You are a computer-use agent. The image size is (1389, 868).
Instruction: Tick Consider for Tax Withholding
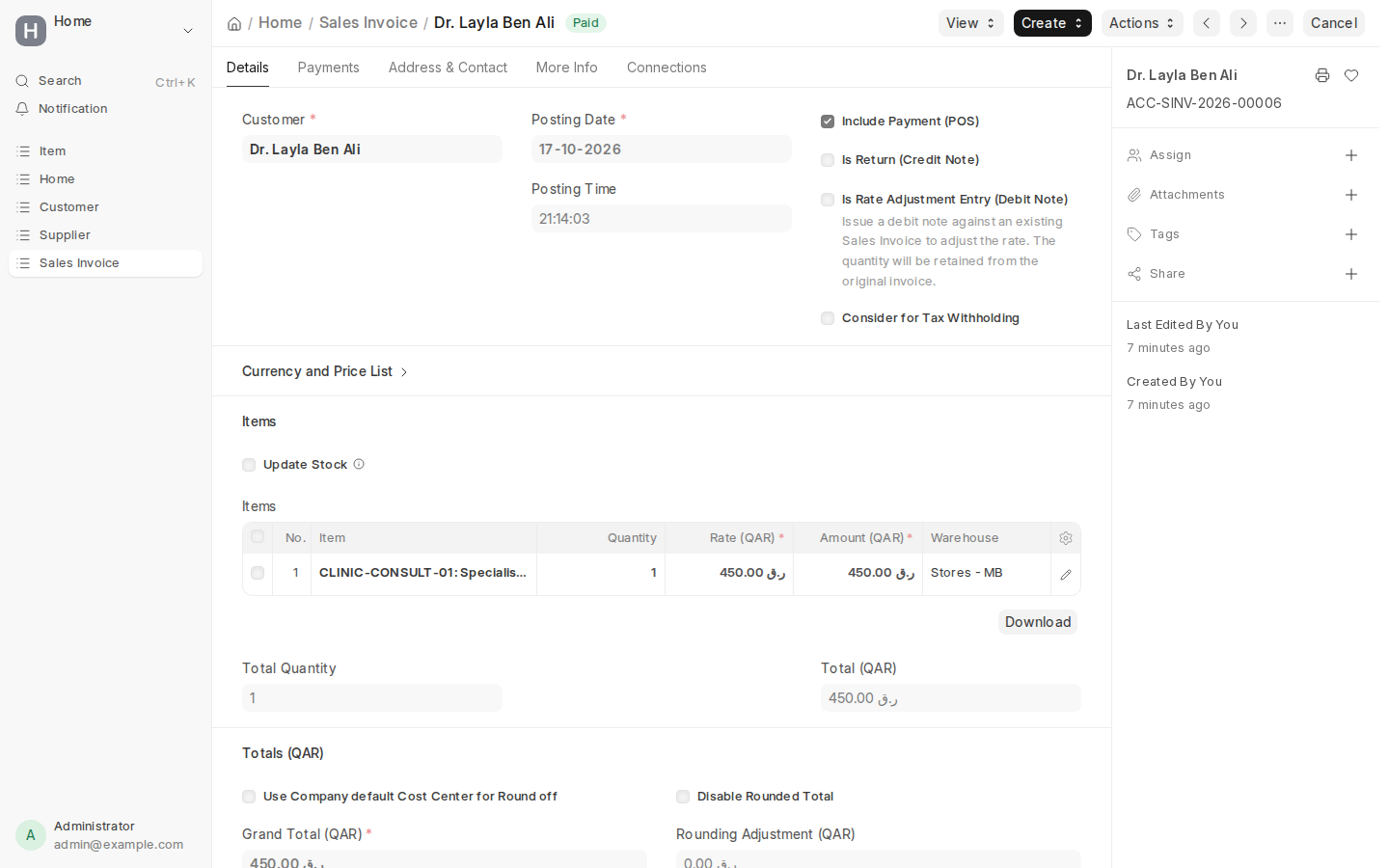click(x=828, y=318)
